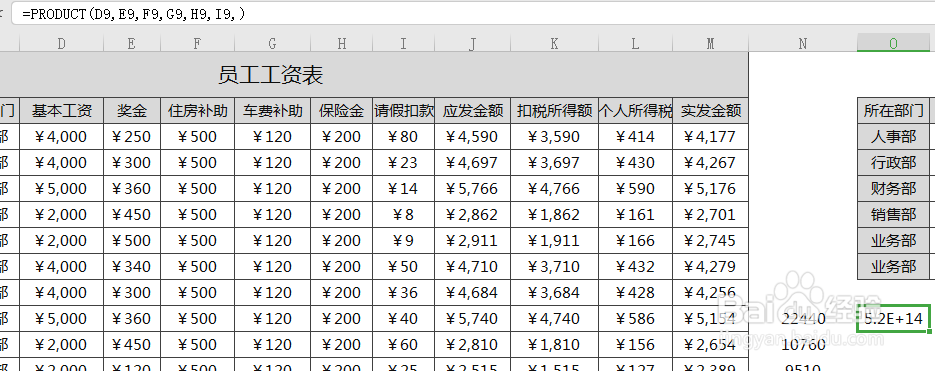935x371 pixels.
Task: Click the 所在部门 header in column O
Action: (x=893, y=110)
